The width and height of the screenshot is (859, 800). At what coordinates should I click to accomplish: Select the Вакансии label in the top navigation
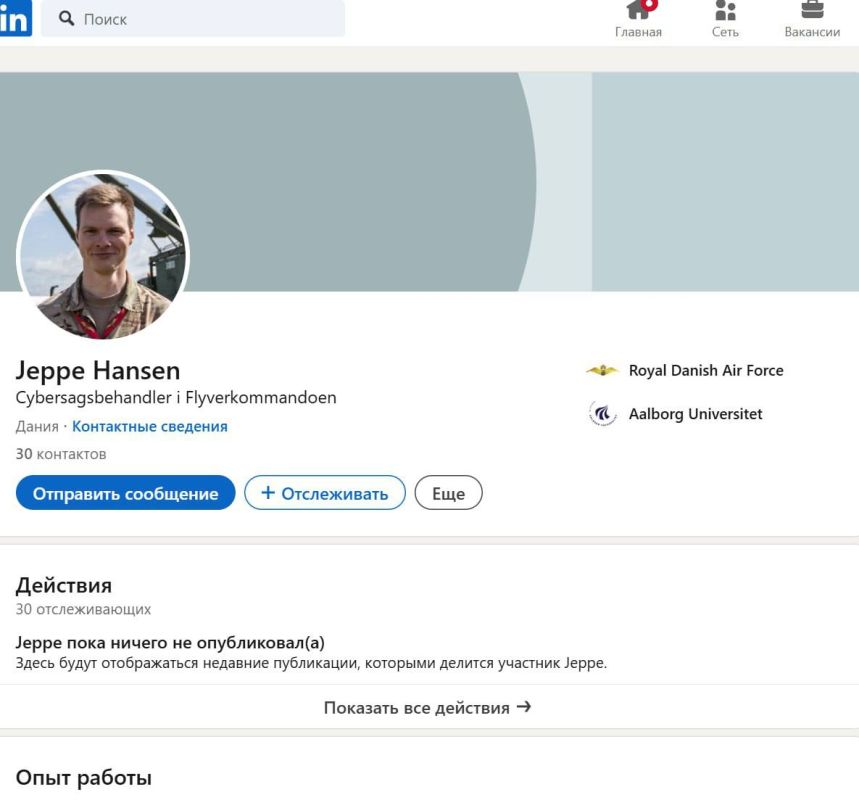[812, 32]
